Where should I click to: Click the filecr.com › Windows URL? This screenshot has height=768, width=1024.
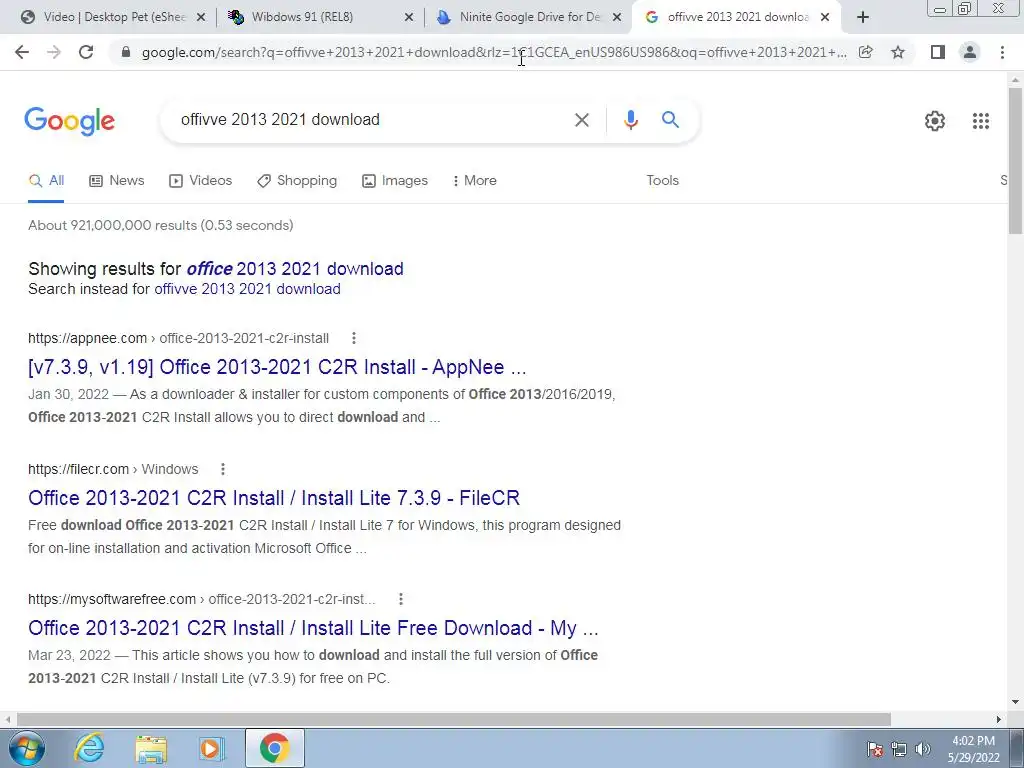[x=113, y=469]
